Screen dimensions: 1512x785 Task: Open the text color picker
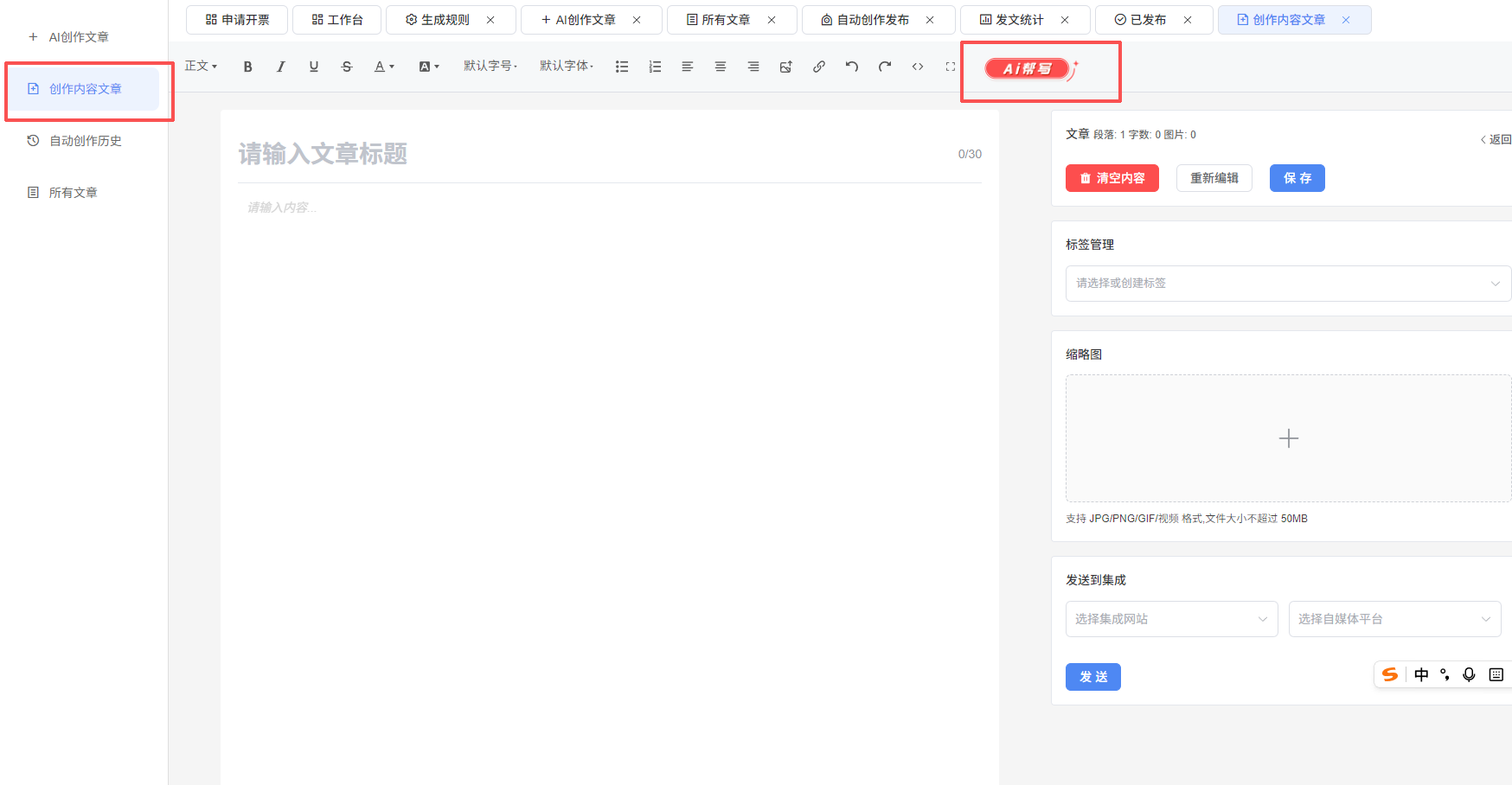[383, 67]
